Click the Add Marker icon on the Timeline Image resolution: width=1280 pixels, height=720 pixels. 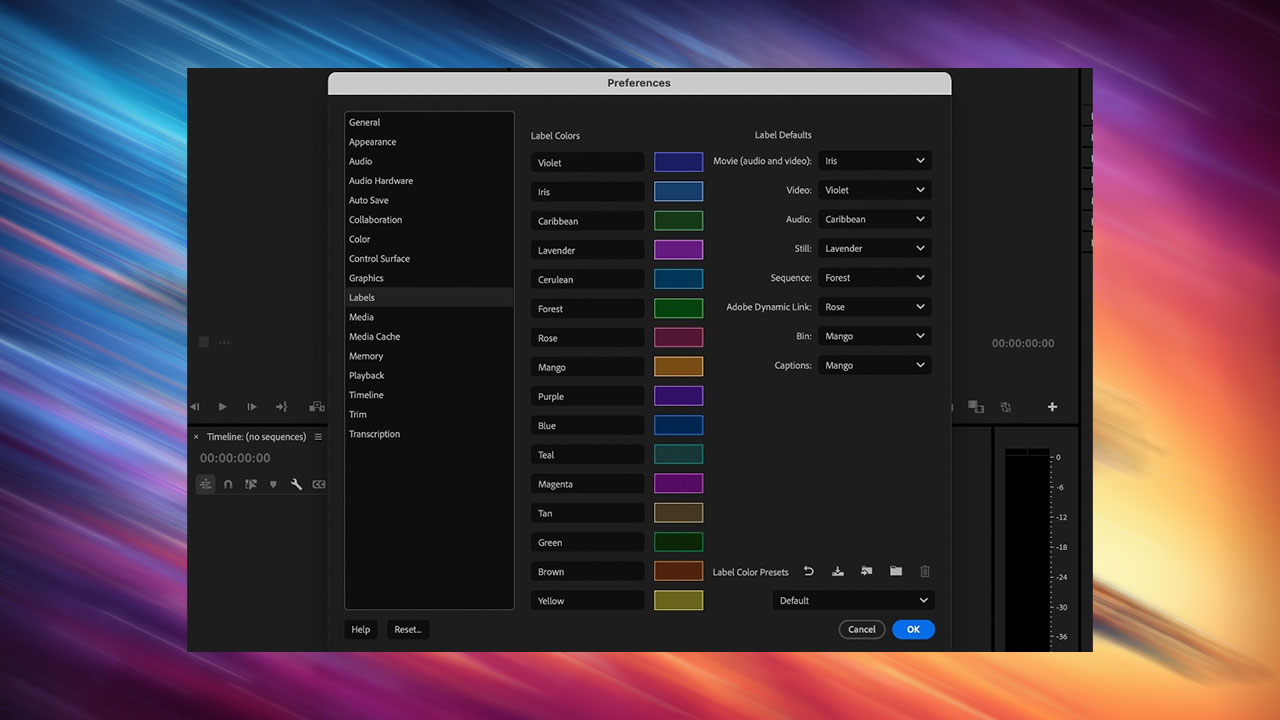pos(273,484)
